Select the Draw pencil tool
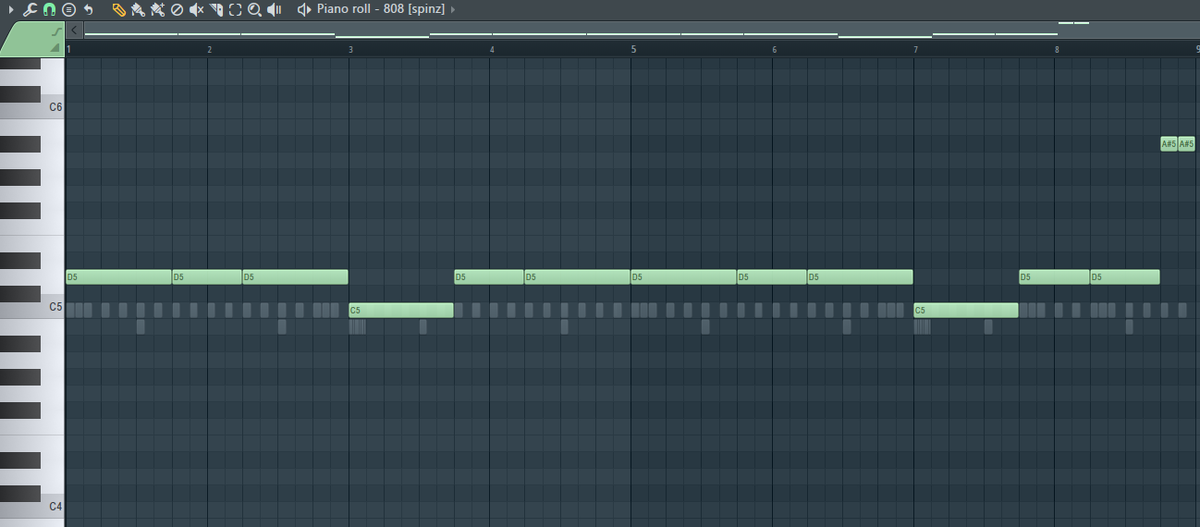The image size is (1200, 527). coord(119,9)
